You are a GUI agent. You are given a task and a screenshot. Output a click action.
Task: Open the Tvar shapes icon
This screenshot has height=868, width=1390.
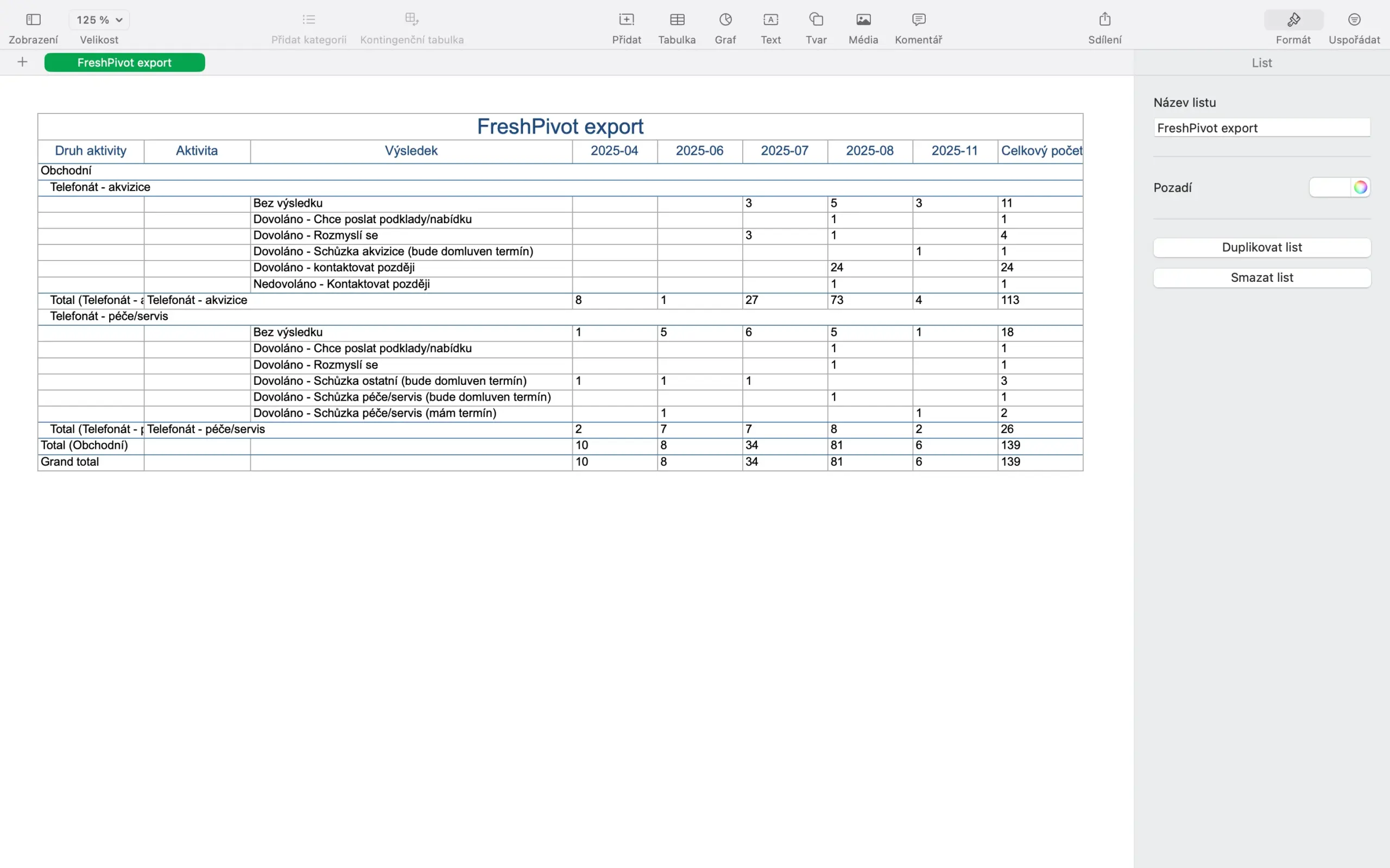[x=816, y=20]
